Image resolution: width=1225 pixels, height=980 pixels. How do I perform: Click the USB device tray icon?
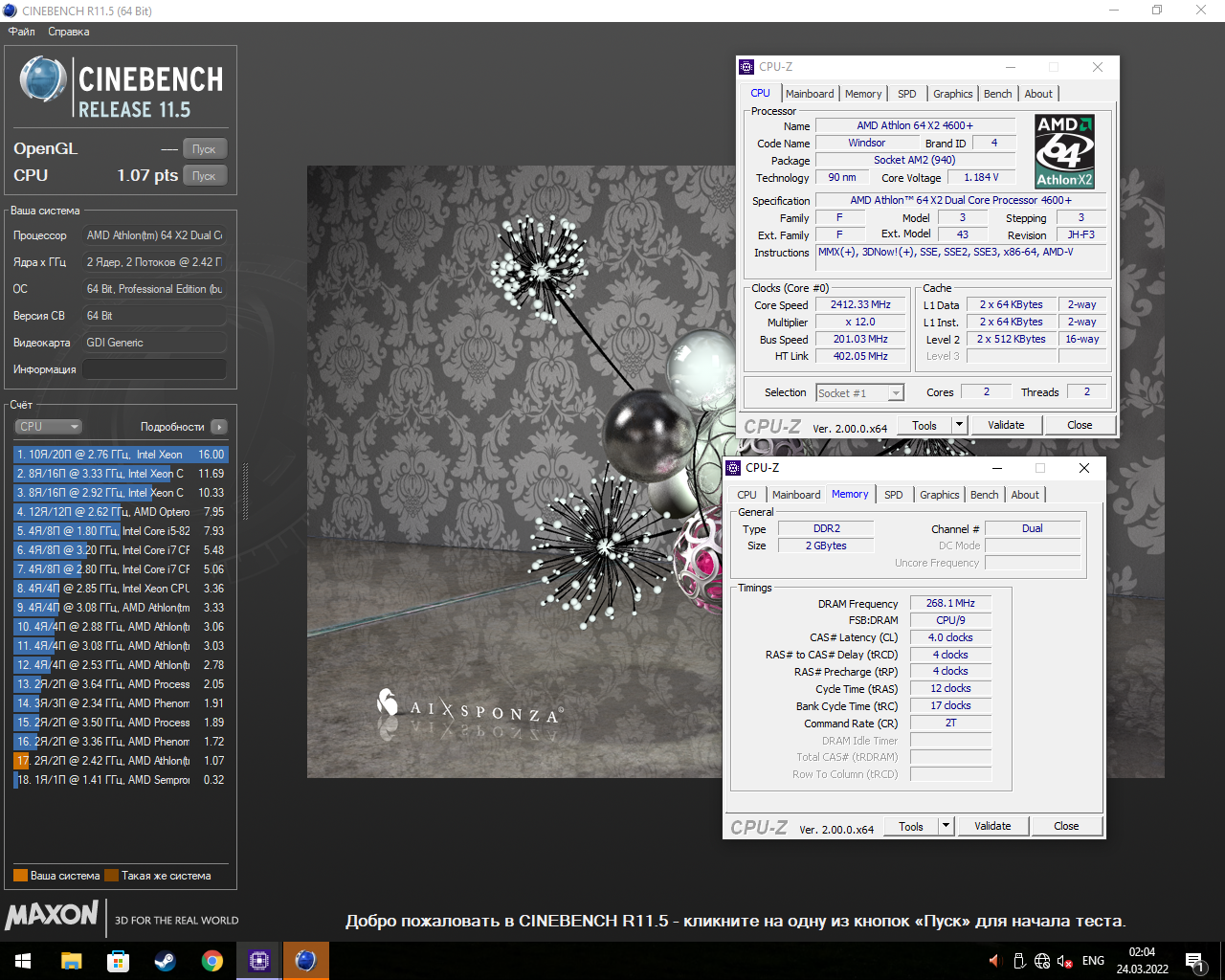point(1020,961)
